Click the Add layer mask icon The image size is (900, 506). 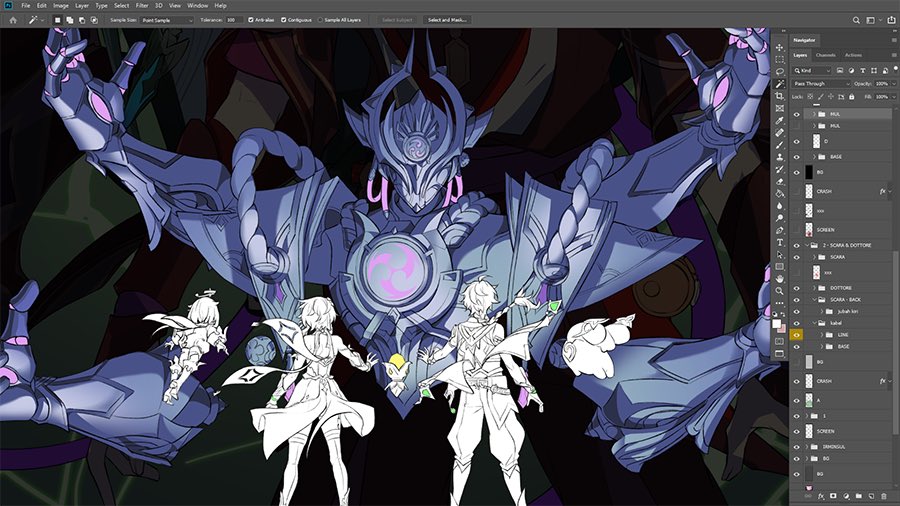point(833,496)
